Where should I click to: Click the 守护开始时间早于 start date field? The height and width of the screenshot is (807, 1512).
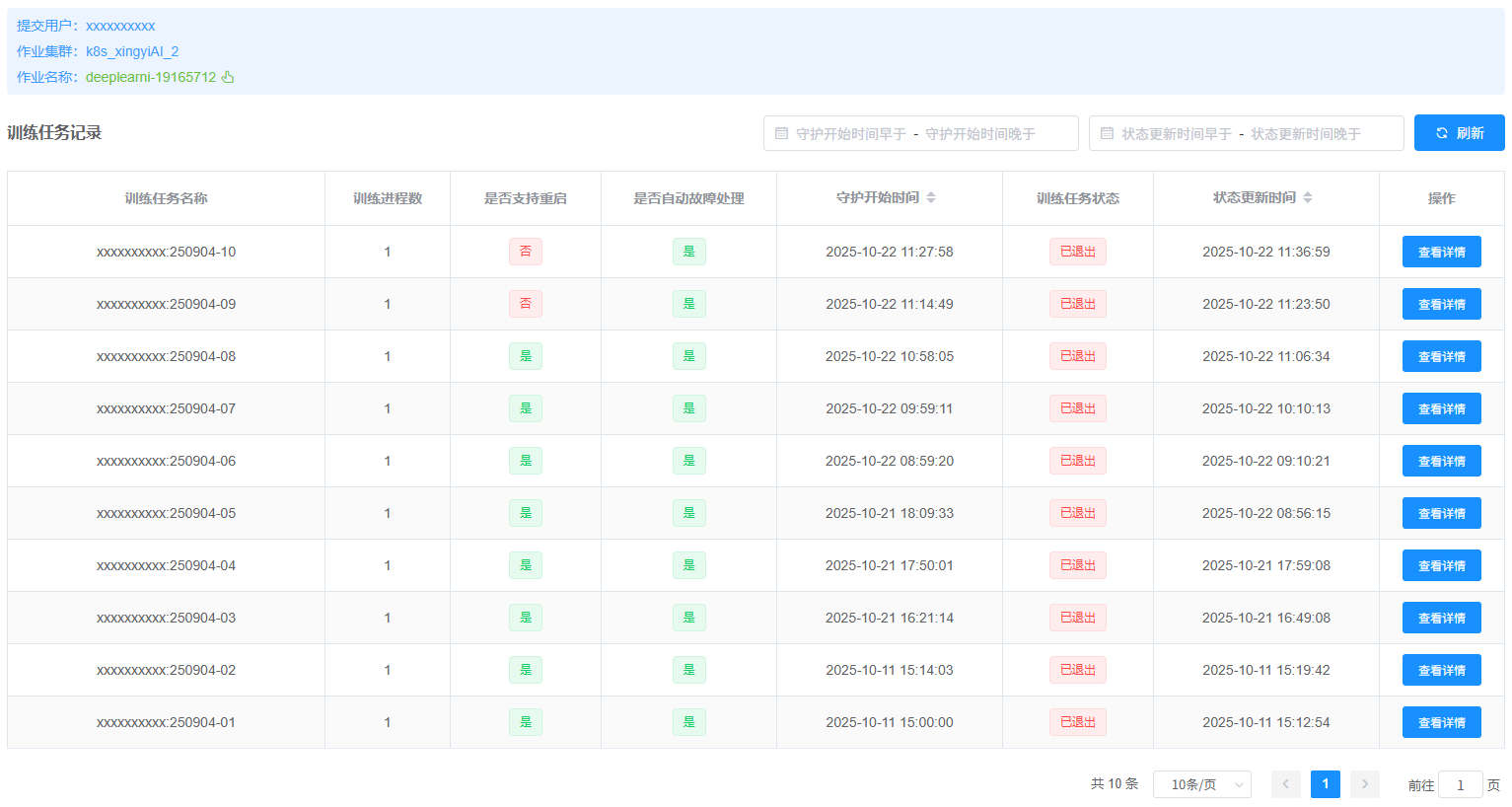(x=850, y=133)
